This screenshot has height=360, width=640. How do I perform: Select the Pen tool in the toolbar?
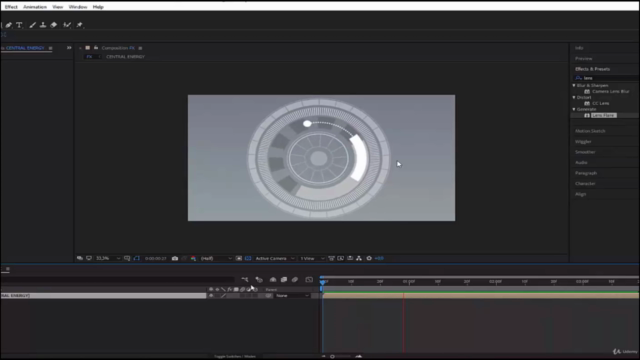9,25
